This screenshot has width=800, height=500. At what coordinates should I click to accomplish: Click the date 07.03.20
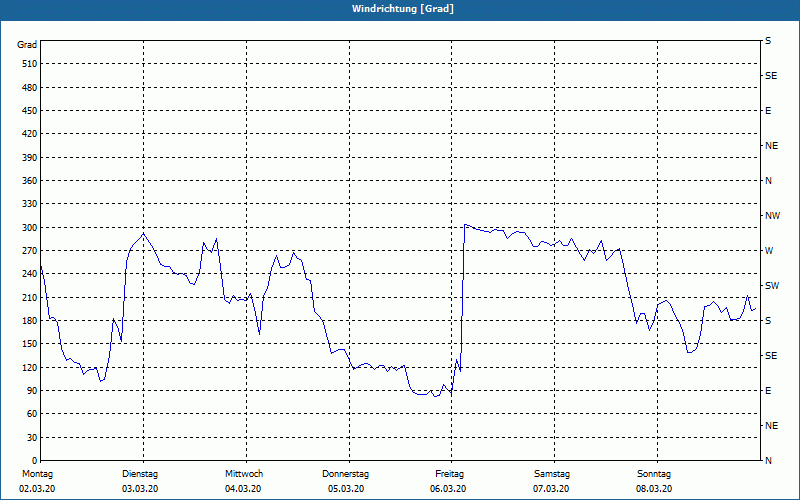click(x=551, y=489)
